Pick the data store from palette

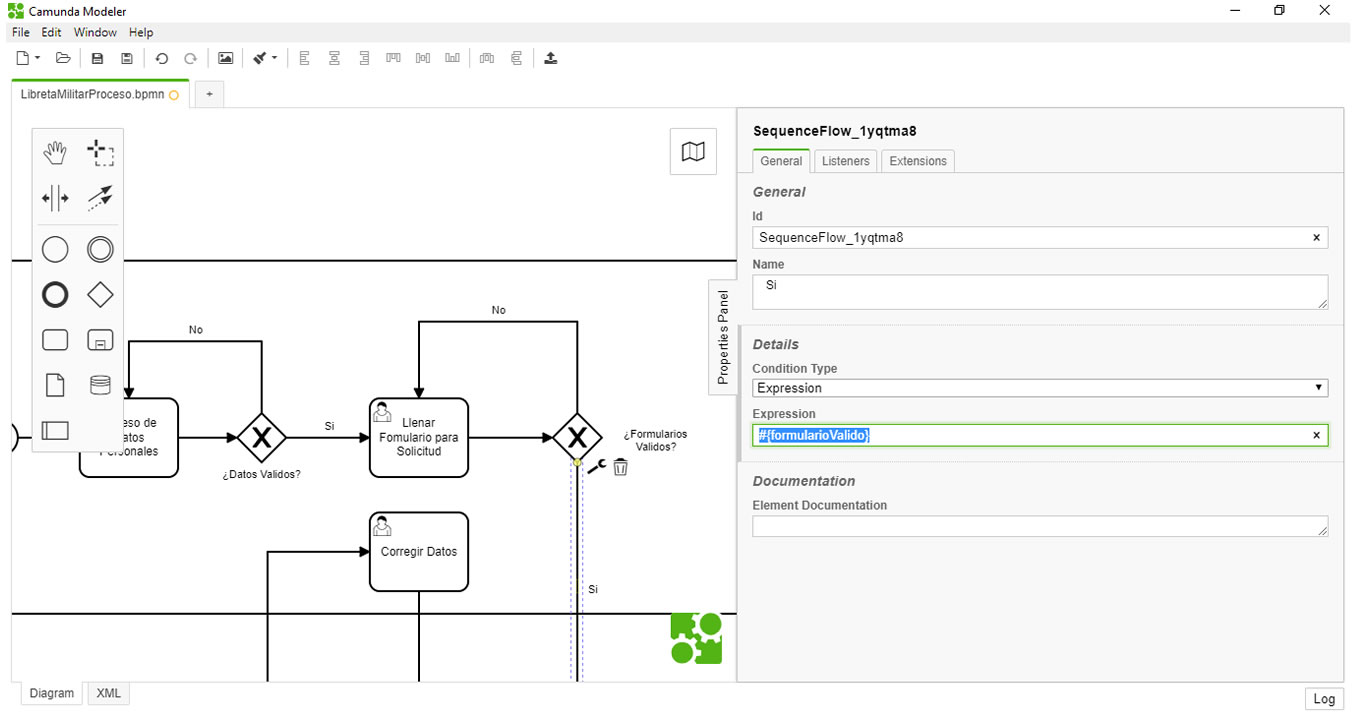tap(100, 385)
